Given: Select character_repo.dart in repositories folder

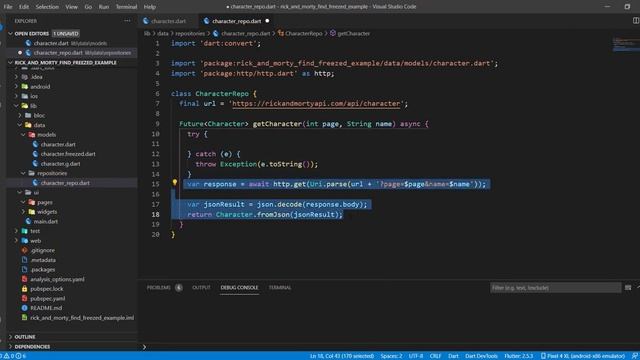Looking at the screenshot, I should [65, 183].
